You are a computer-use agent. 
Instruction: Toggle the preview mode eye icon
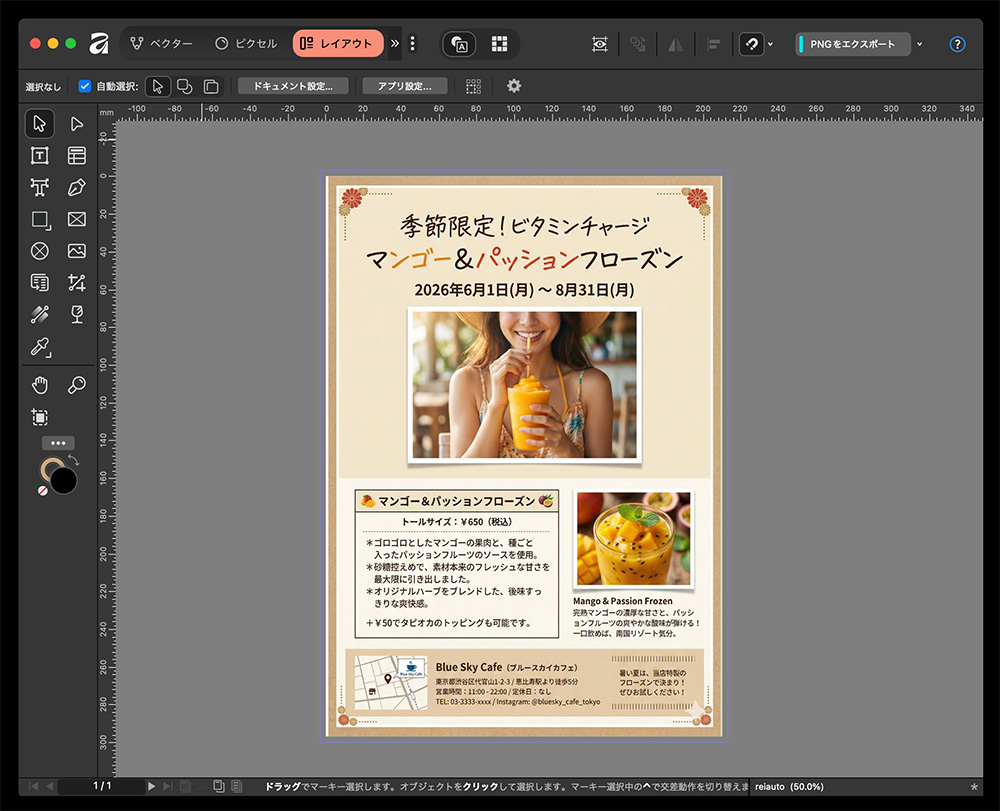(599, 44)
